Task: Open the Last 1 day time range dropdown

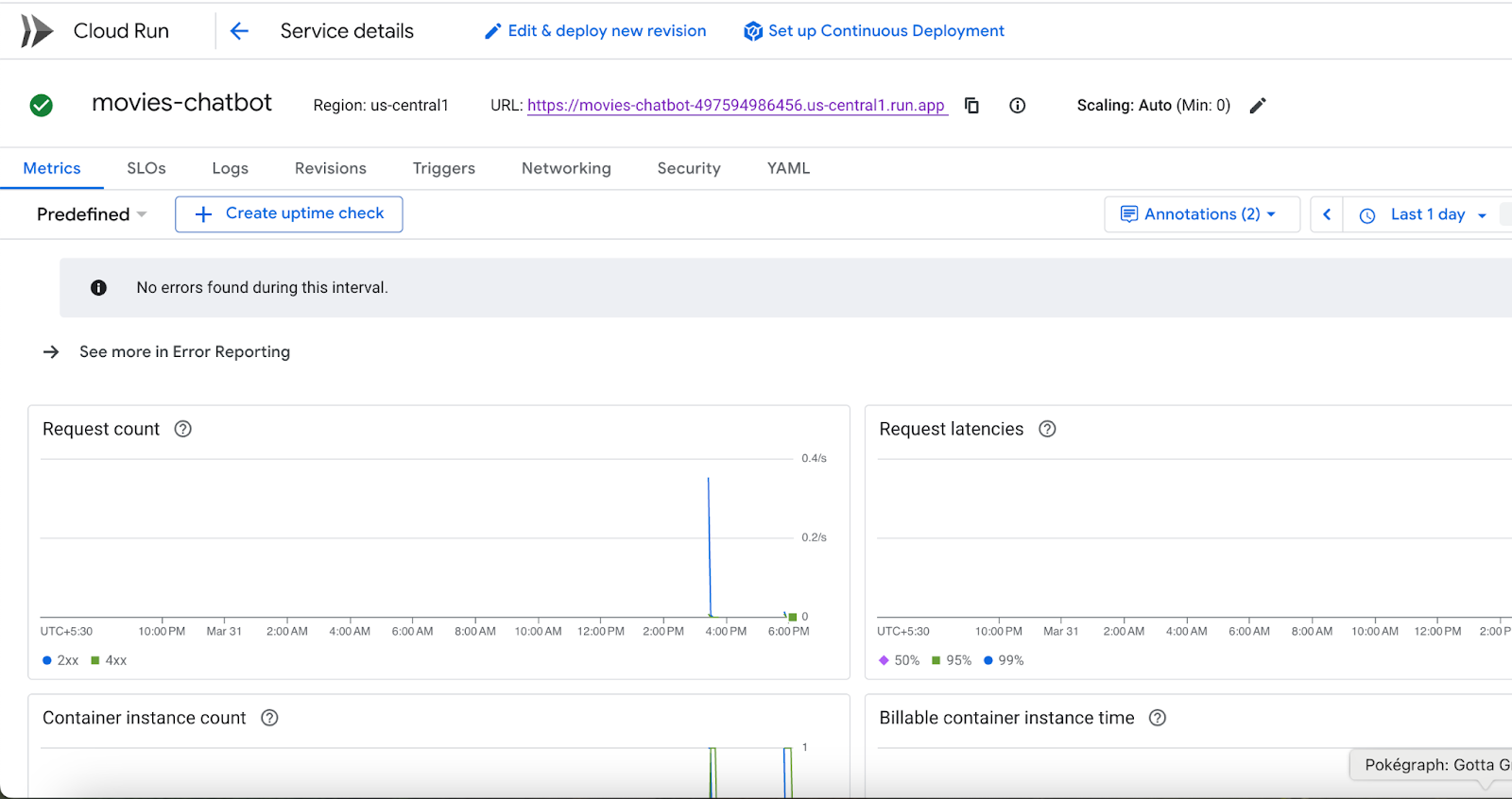Action: point(1427,214)
